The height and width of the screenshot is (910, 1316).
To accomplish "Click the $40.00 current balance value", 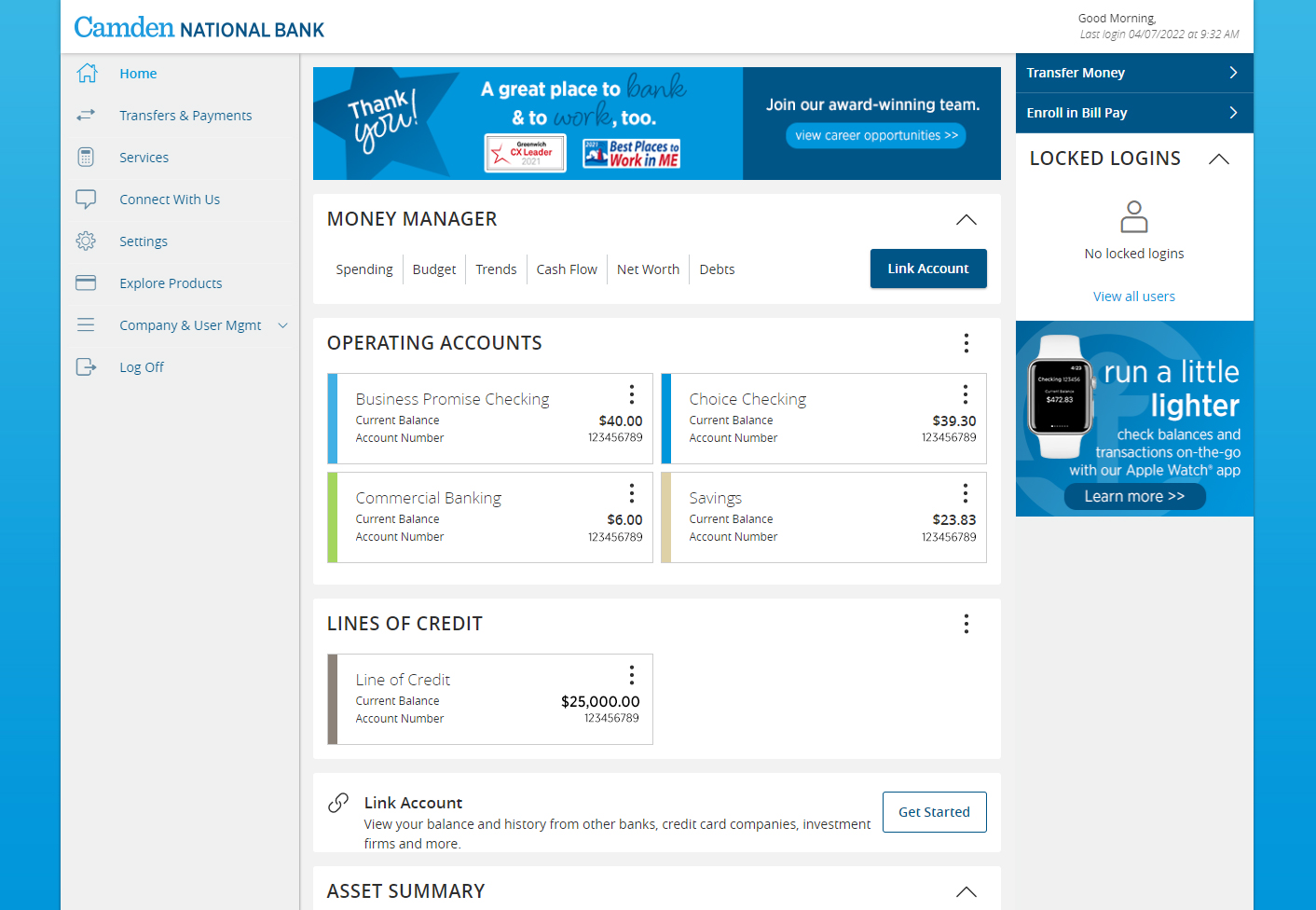I will pos(621,421).
